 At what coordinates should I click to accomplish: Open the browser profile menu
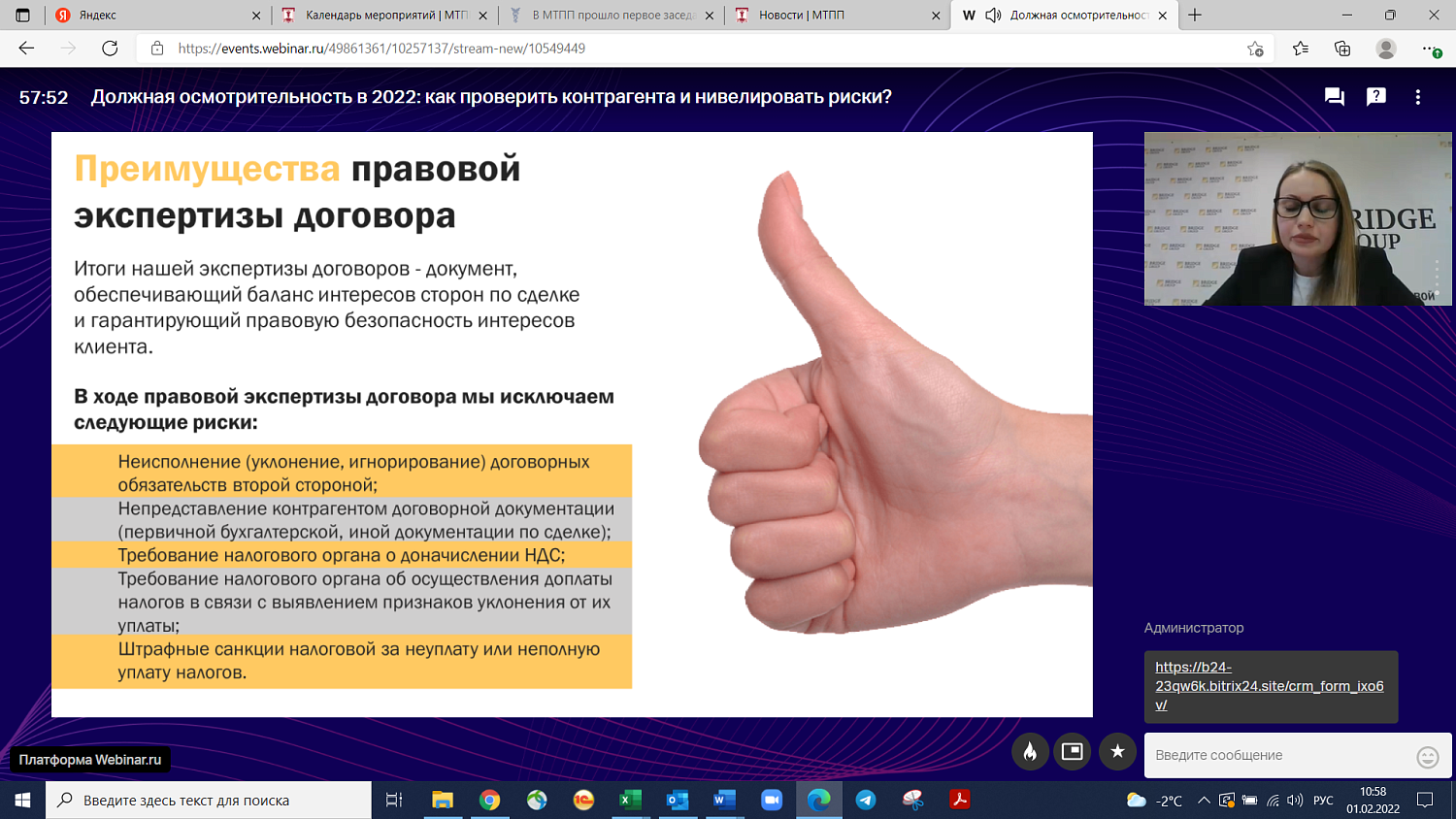pyautogui.click(x=1386, y=49)
